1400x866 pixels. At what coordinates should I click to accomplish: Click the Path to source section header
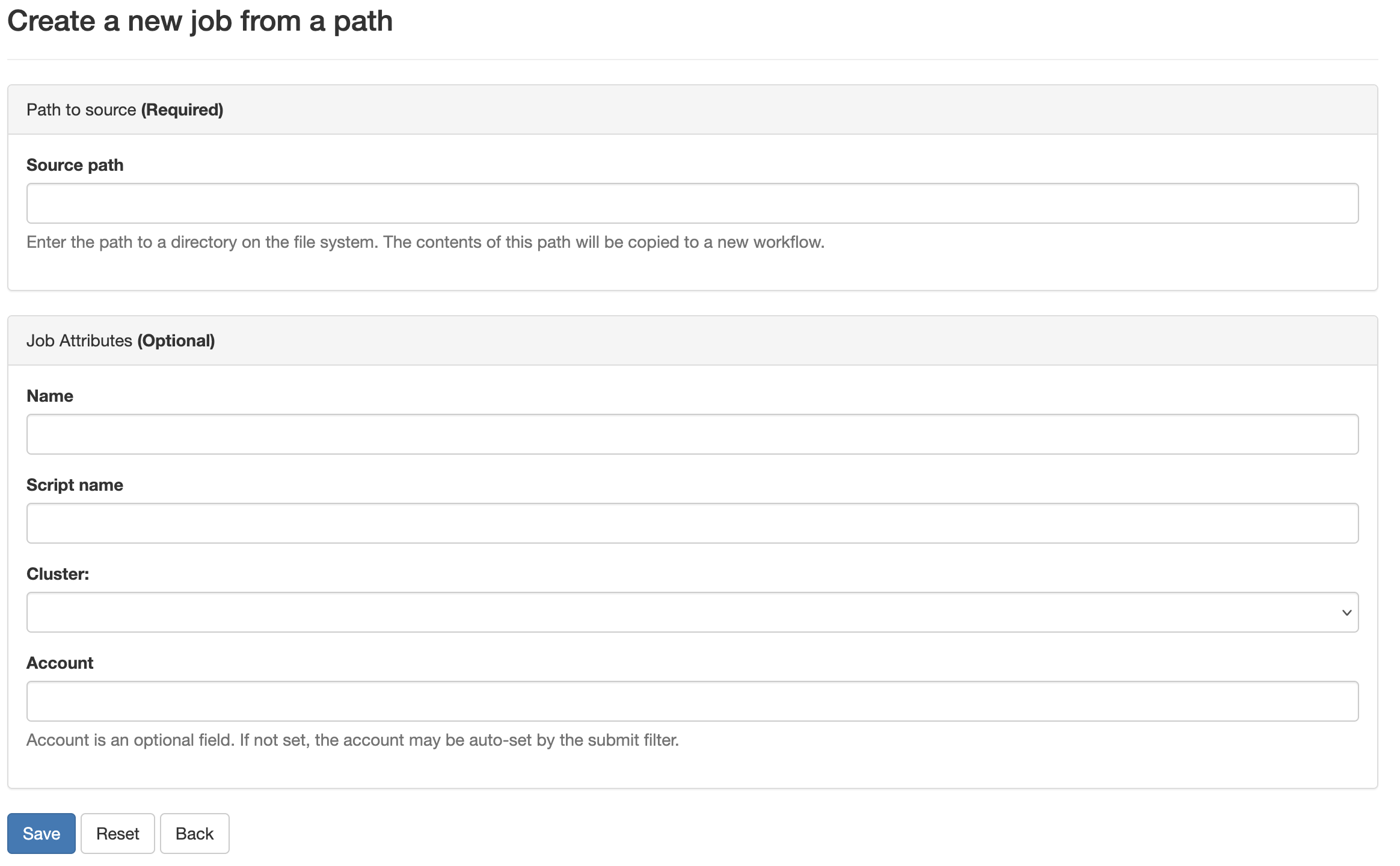coord(124,109)
